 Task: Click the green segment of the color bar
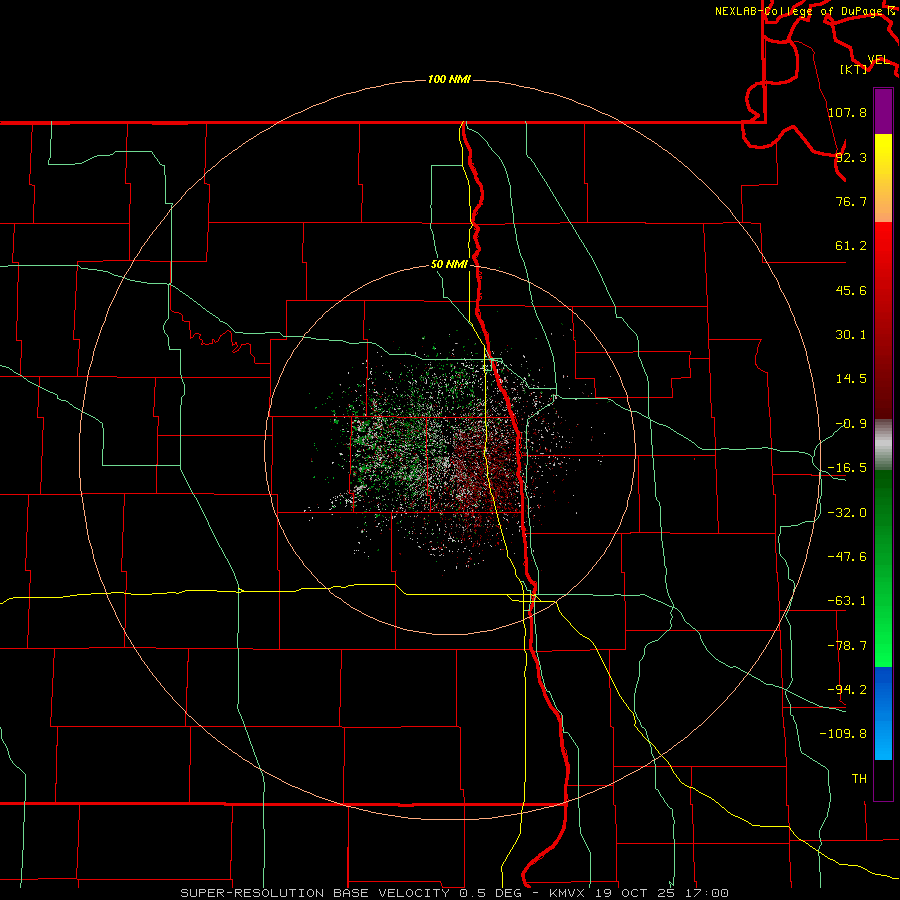pos(883,568)
